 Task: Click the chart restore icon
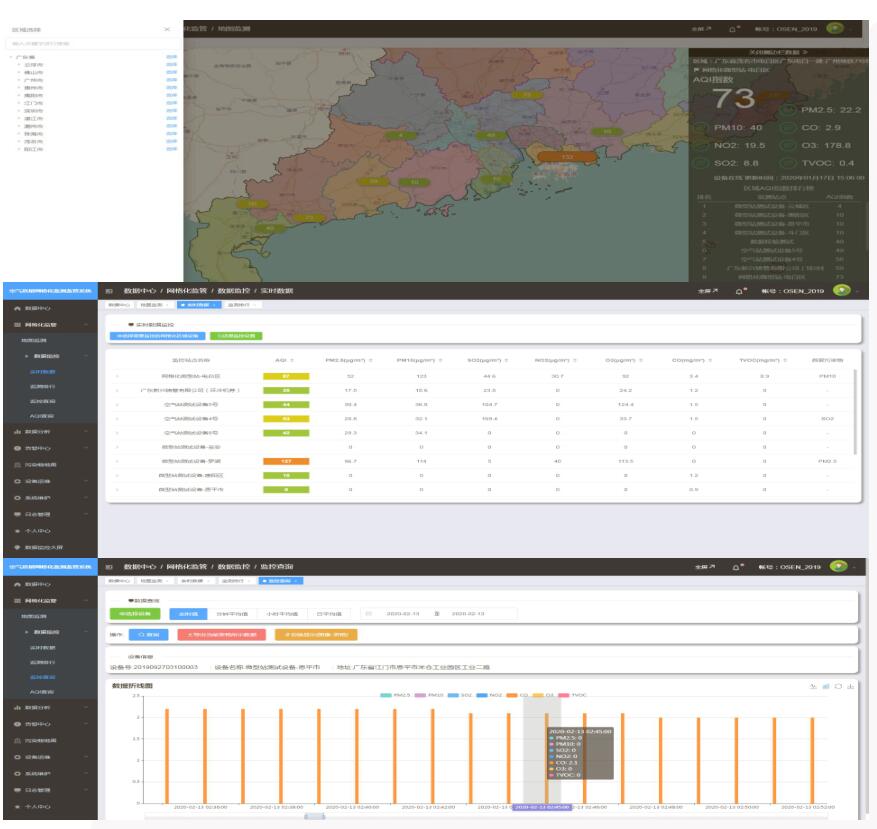[x=838, y=686]
